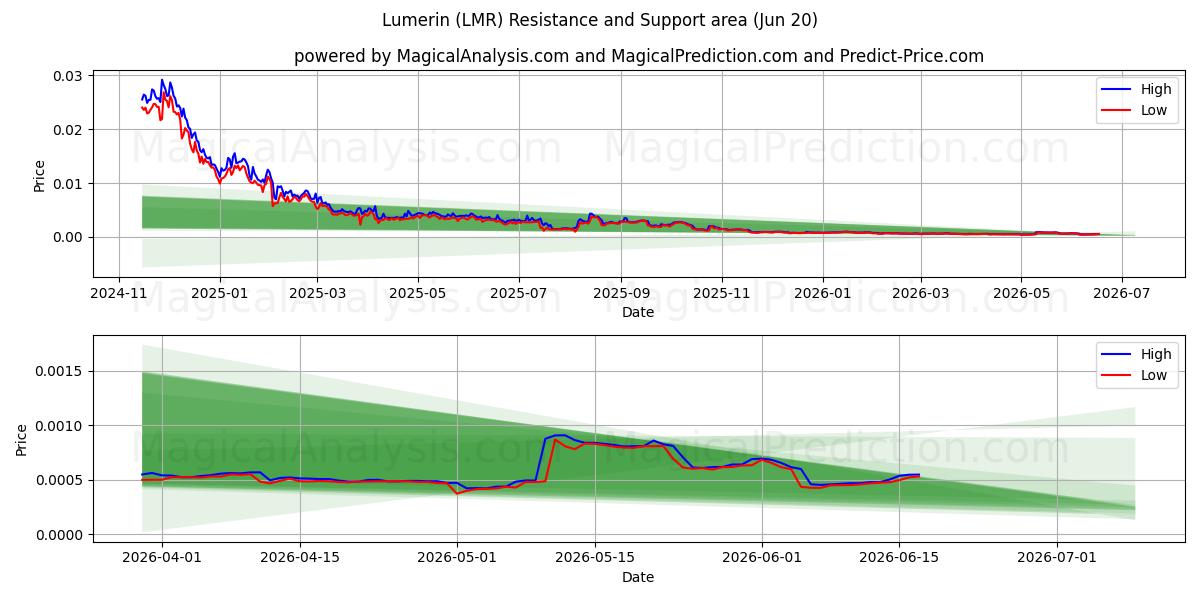Click the 2026-06-01 date tick label
The width and height of the screenshot is (1200, 600).
pyautogui.click(x=762, y=558)
